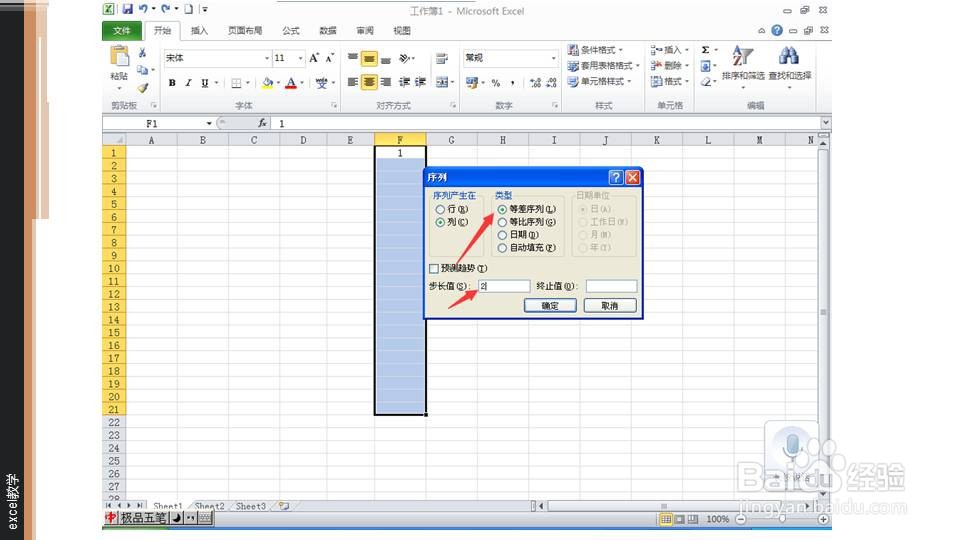
Task: Switch to the View (视图) tab
Action: [x=402, y=31]
